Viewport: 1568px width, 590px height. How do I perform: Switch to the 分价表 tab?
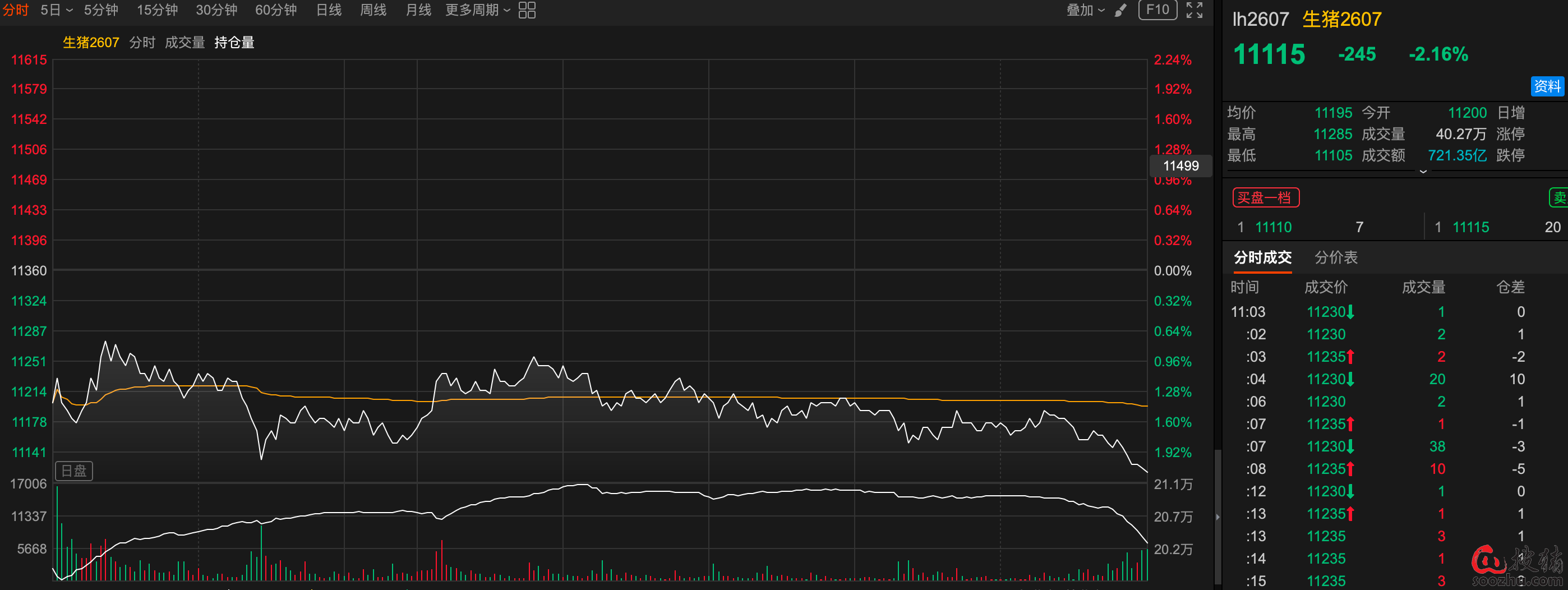click(1335, 257)
